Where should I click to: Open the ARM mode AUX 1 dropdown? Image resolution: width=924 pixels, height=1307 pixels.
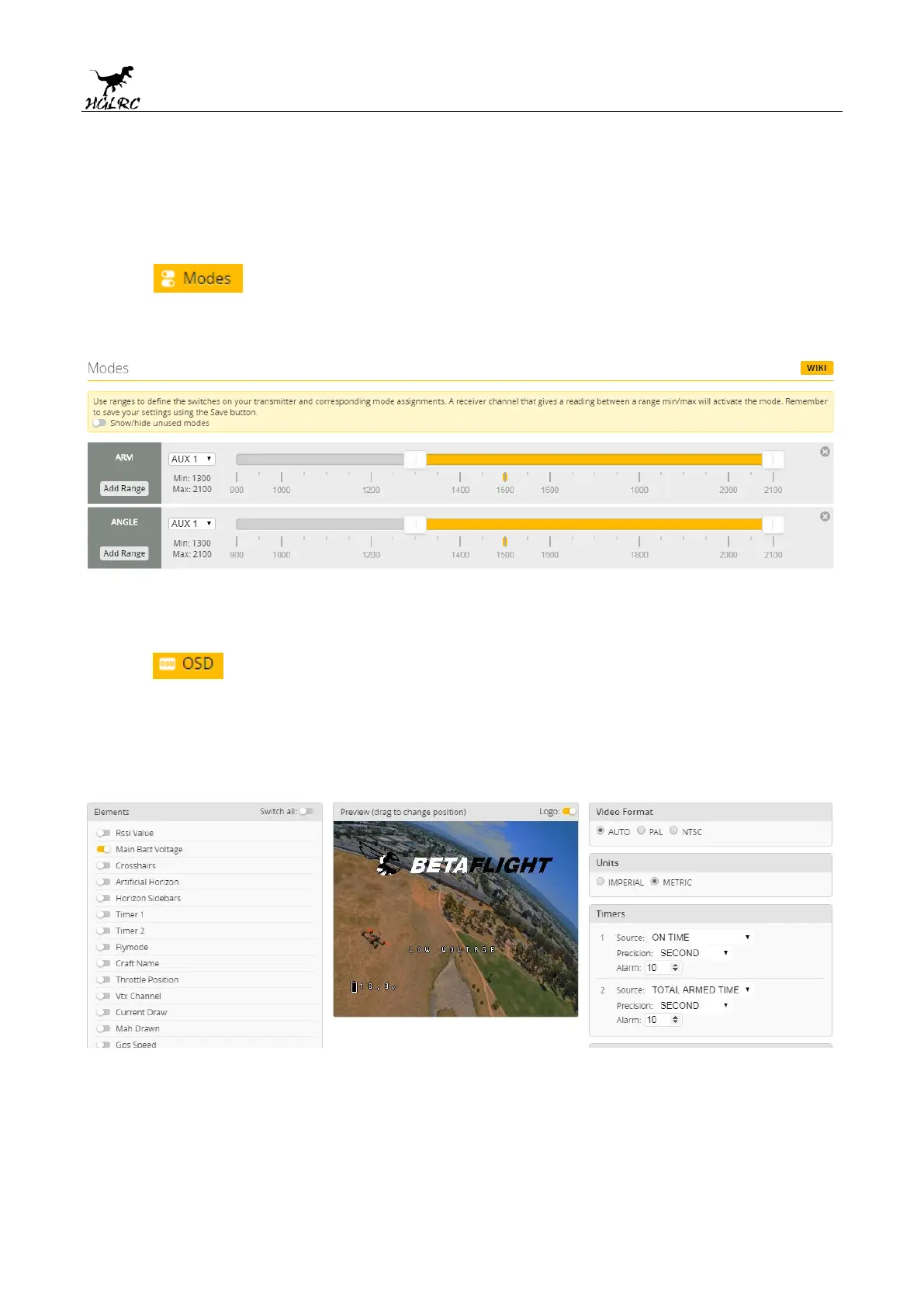tap(192, 459)
